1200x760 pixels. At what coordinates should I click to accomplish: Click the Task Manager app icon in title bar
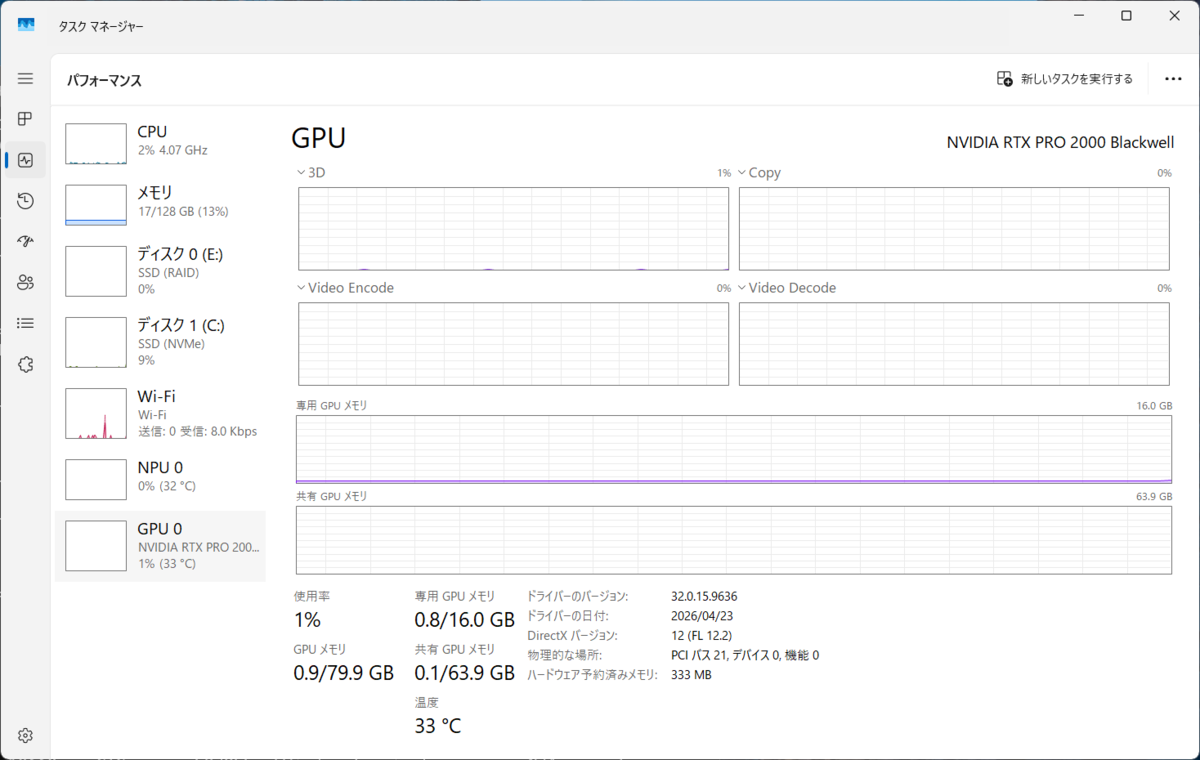[26, 25]
